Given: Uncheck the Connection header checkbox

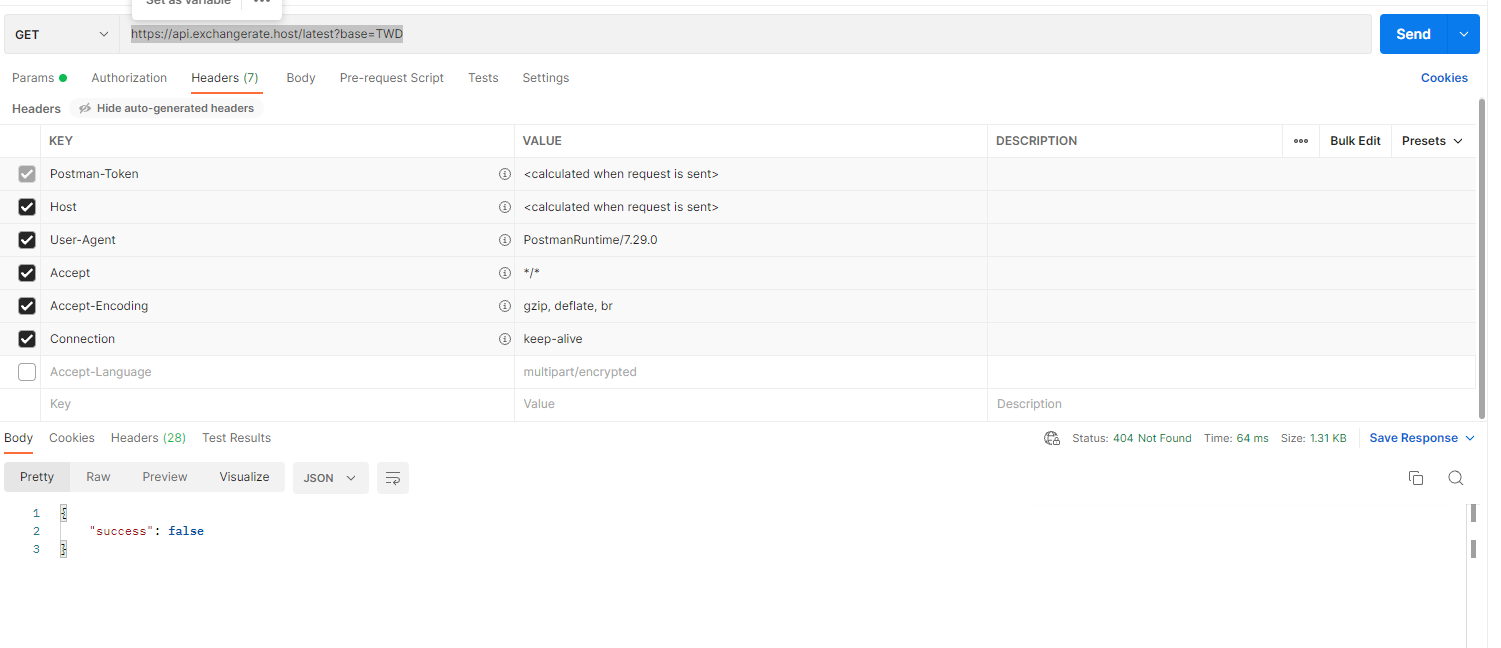Looking at the screenshot, I should (27, 339).
